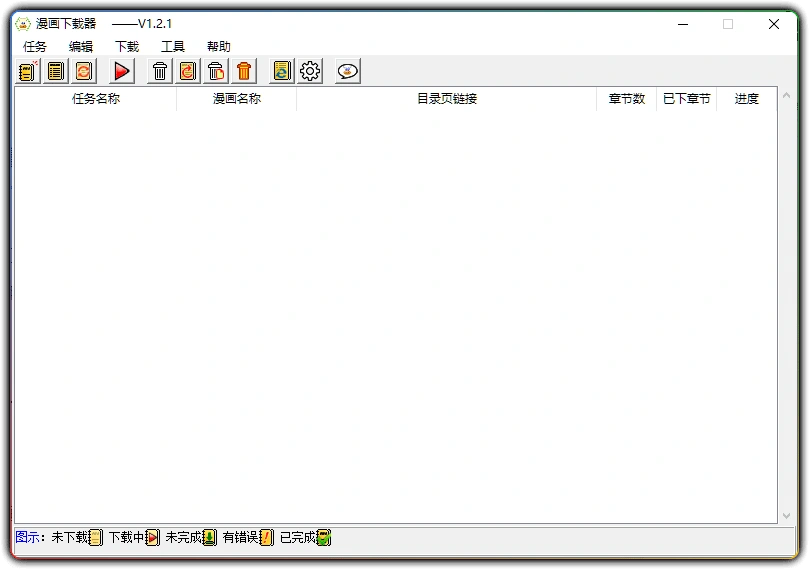Click the speech bubble feedback icon
The image size is (809, 569).
pos(348,71)
